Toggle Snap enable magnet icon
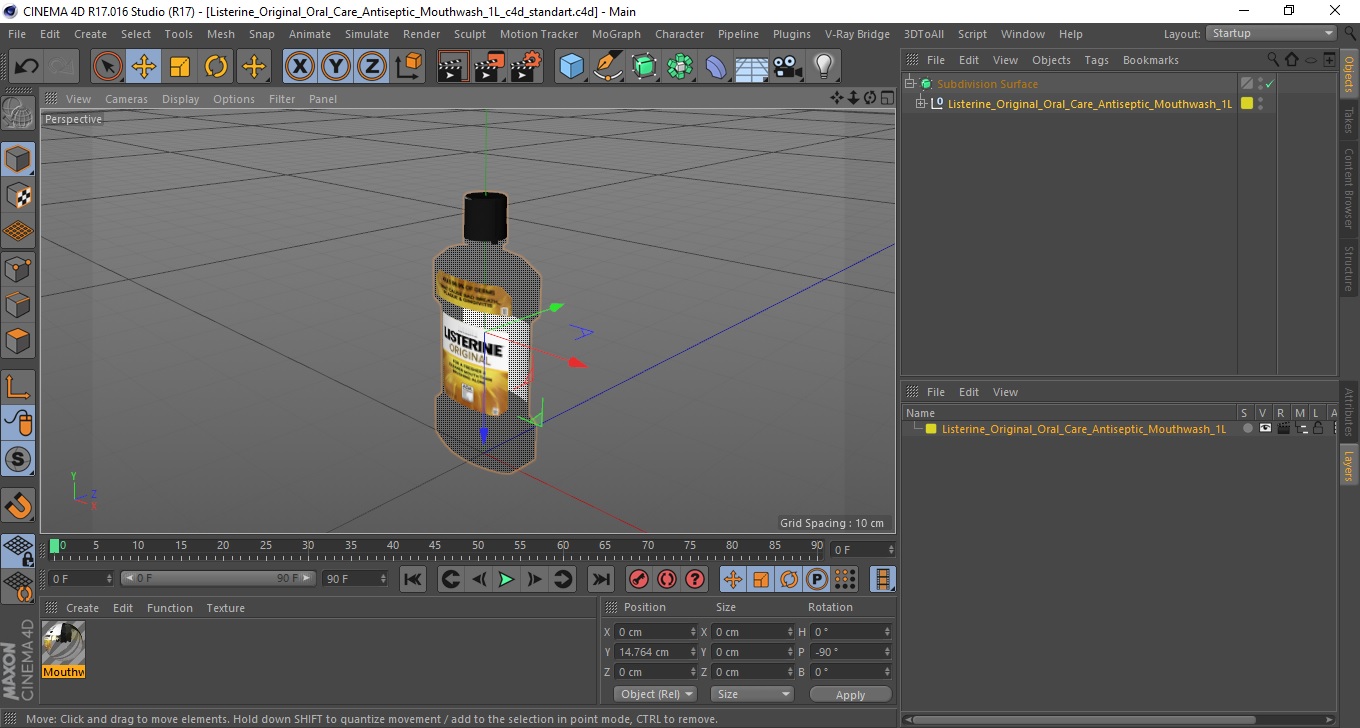Viewport: 1360px width, 728px height. (x=18, y=505)
